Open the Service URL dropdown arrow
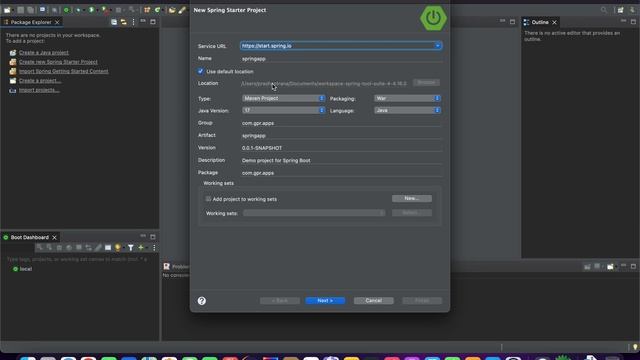This screenshot has width=640, height=360. pyautogui.click(x=438, y=46)
